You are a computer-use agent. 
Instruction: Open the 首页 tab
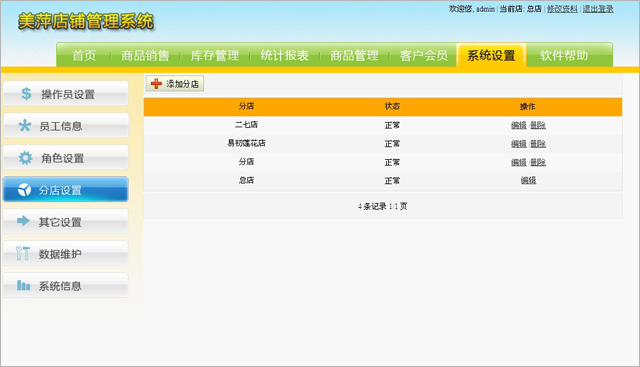84,55
